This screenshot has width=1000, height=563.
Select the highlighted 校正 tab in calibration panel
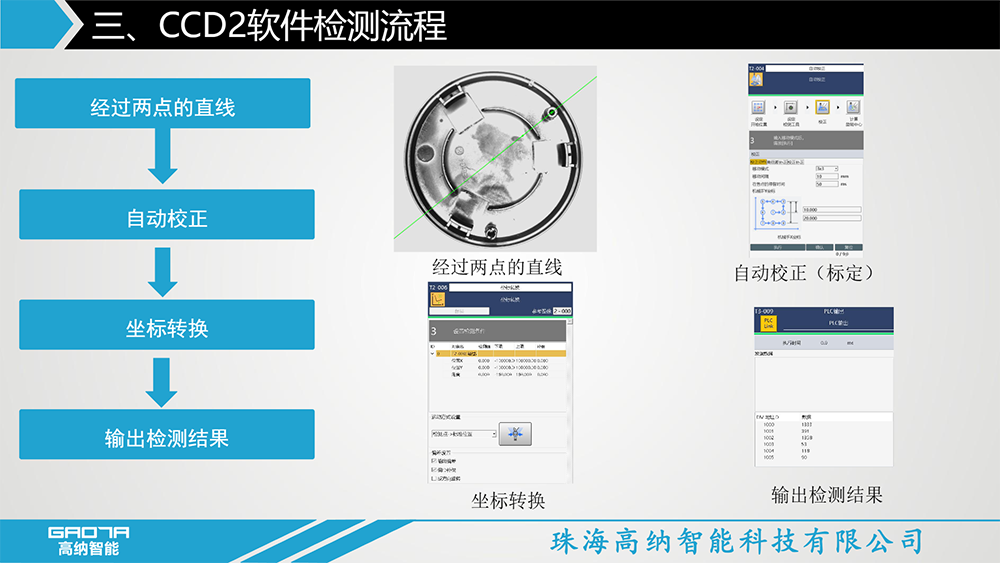click(756, 161)
